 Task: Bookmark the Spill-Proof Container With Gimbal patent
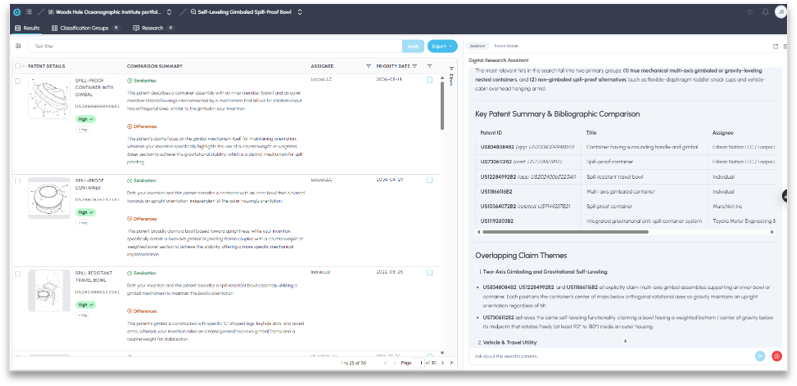tap(430, 80)
